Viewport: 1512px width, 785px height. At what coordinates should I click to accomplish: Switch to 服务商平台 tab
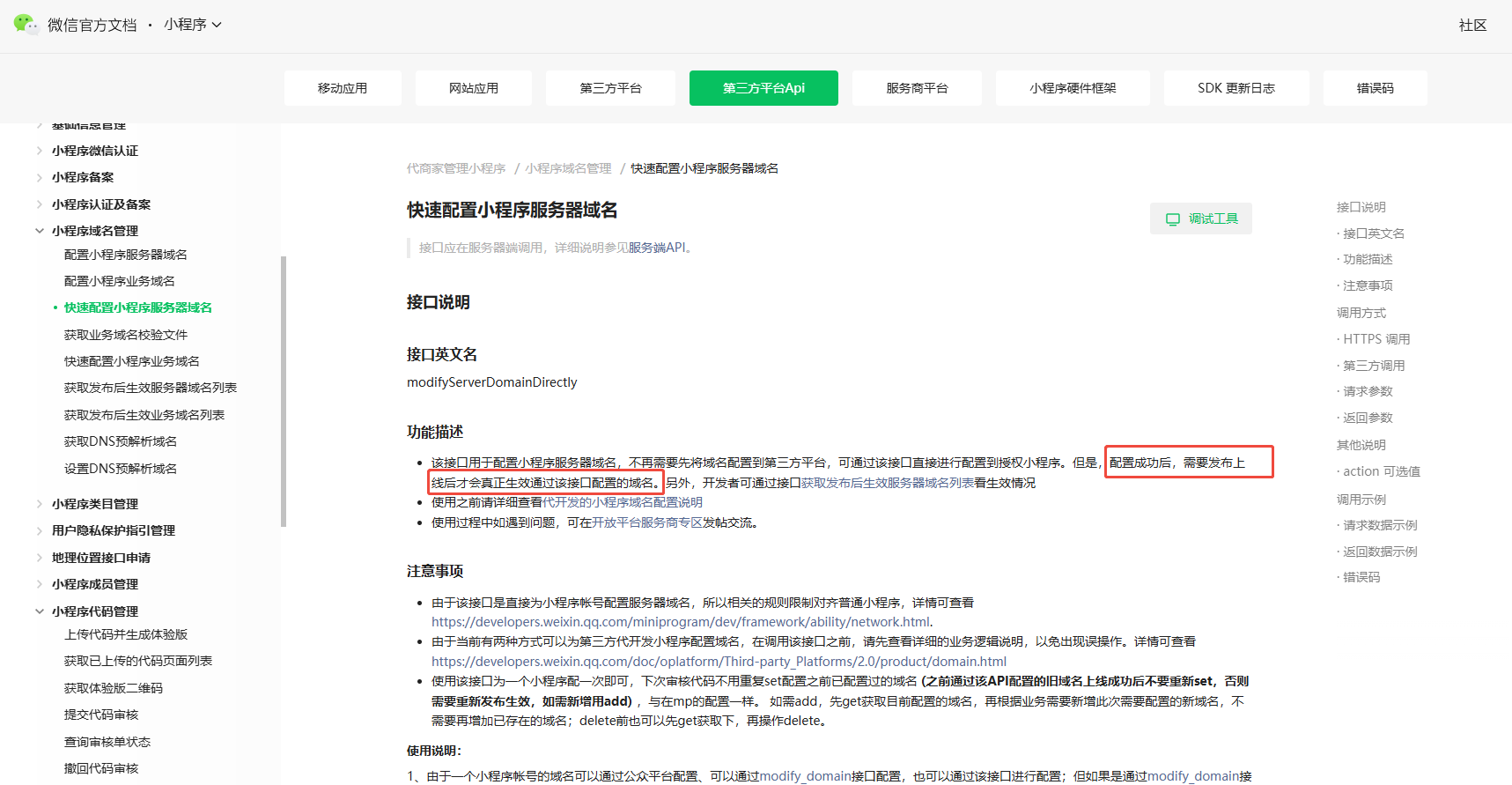917,88
